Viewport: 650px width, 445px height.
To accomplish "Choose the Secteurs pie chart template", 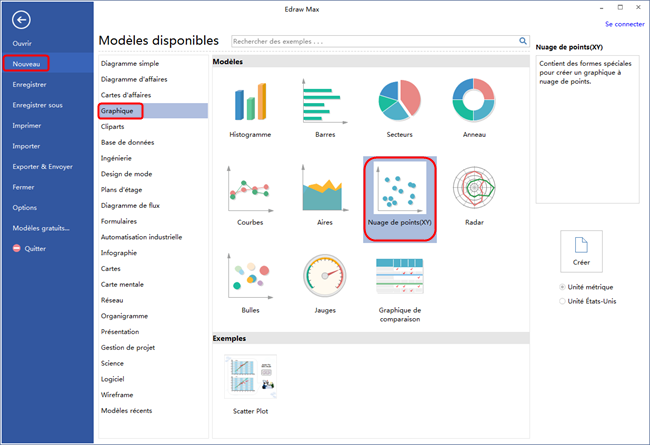I will click(x=399, y=109).
